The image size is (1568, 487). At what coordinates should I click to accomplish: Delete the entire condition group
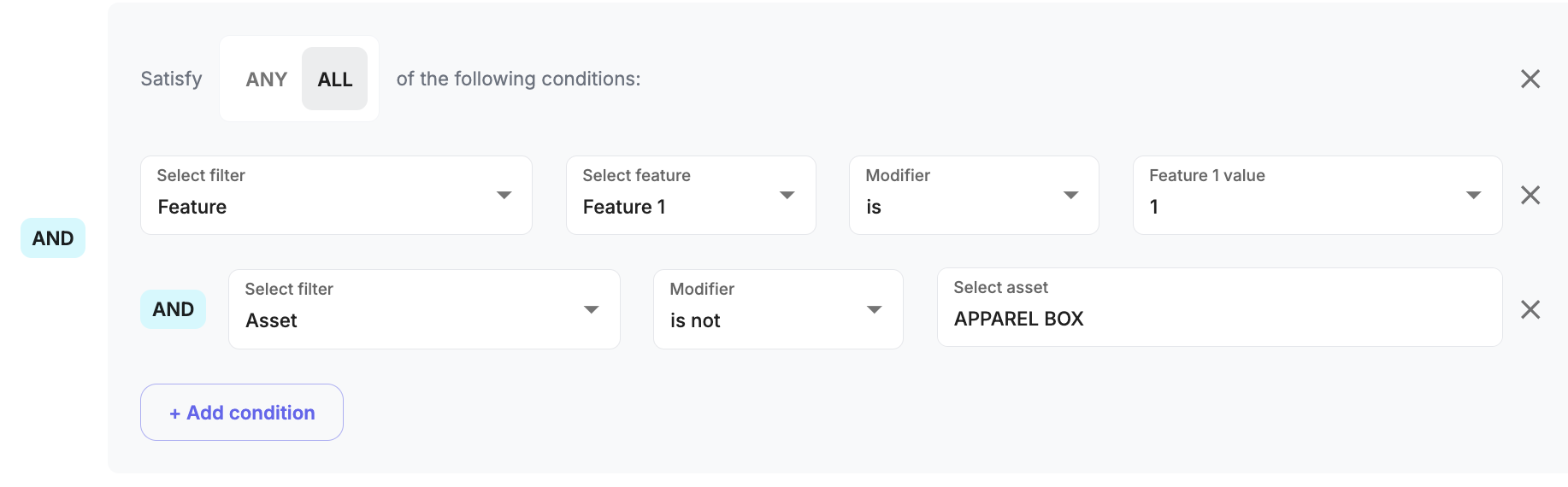pos(1530,79)
